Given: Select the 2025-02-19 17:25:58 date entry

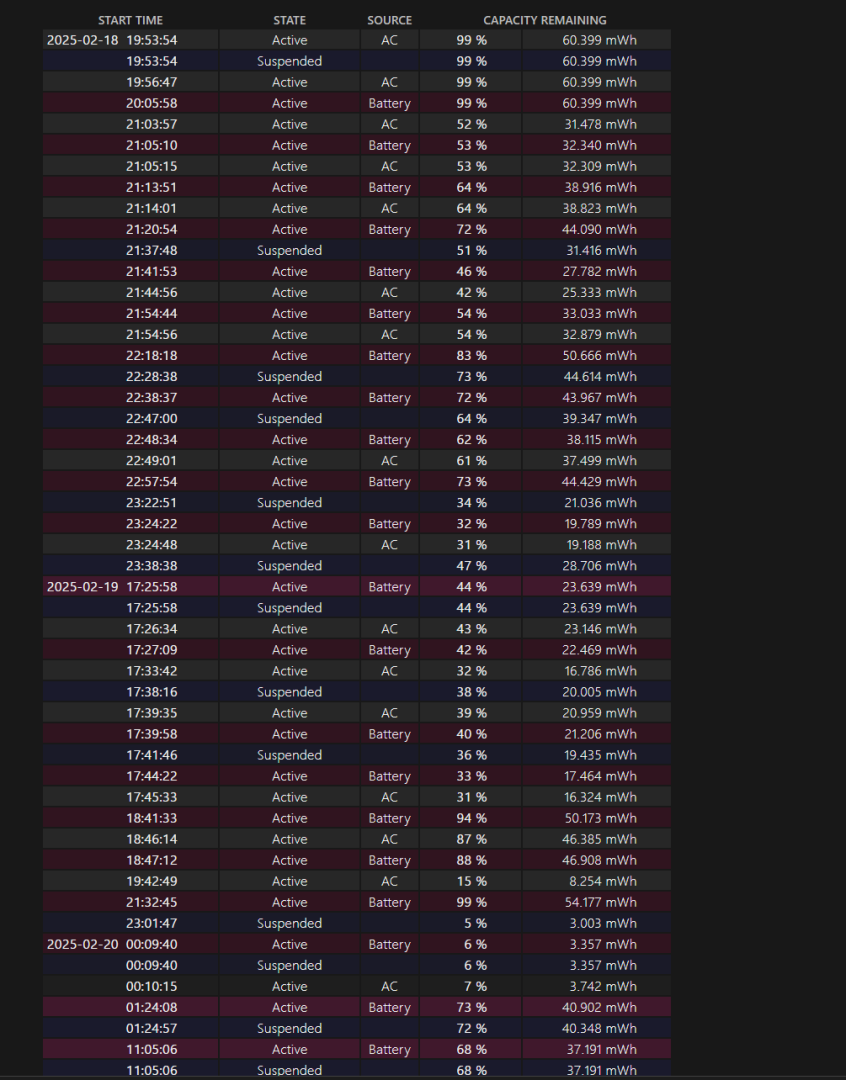Looking at the screenshot, I should (112, 587).
